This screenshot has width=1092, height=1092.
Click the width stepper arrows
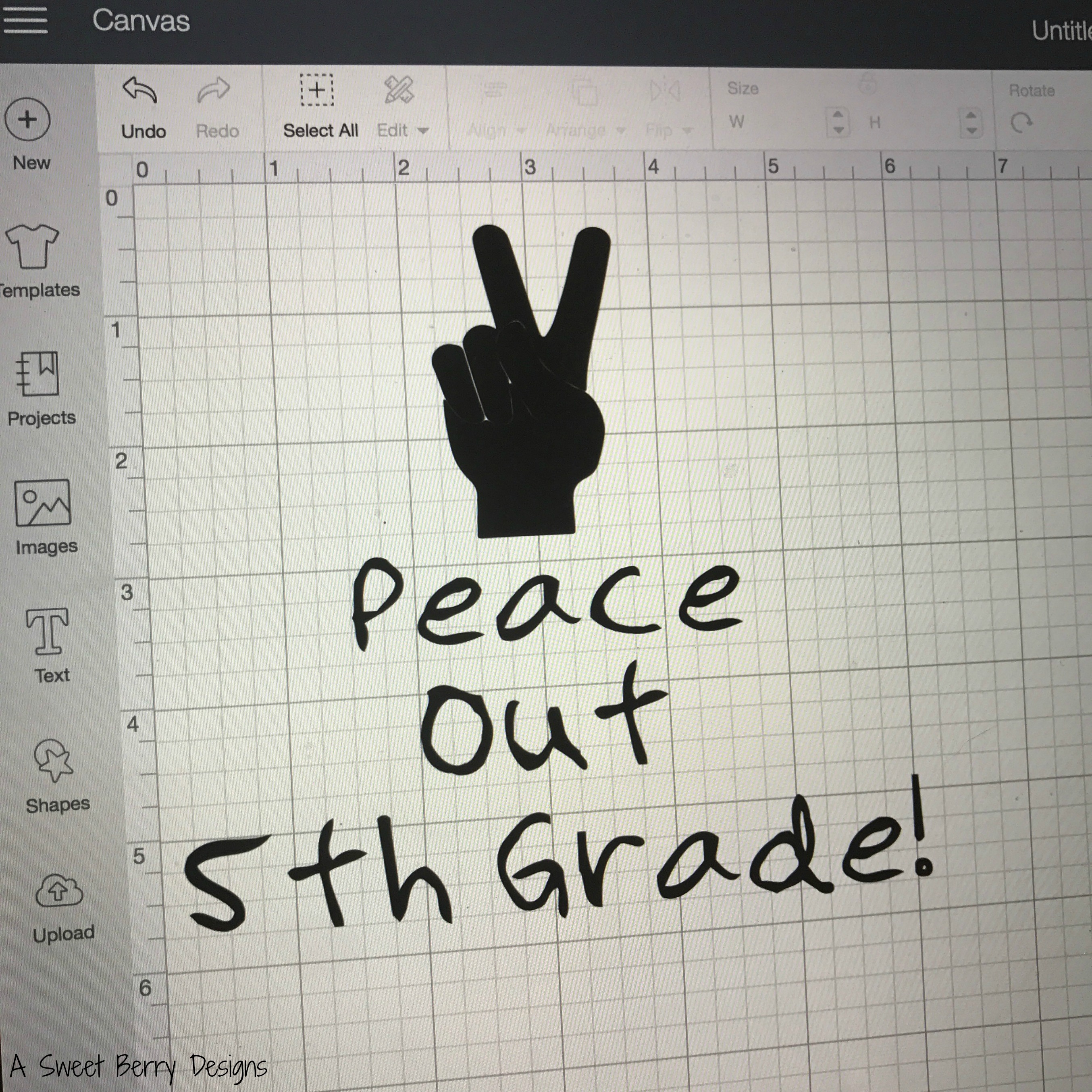point(838,122)
